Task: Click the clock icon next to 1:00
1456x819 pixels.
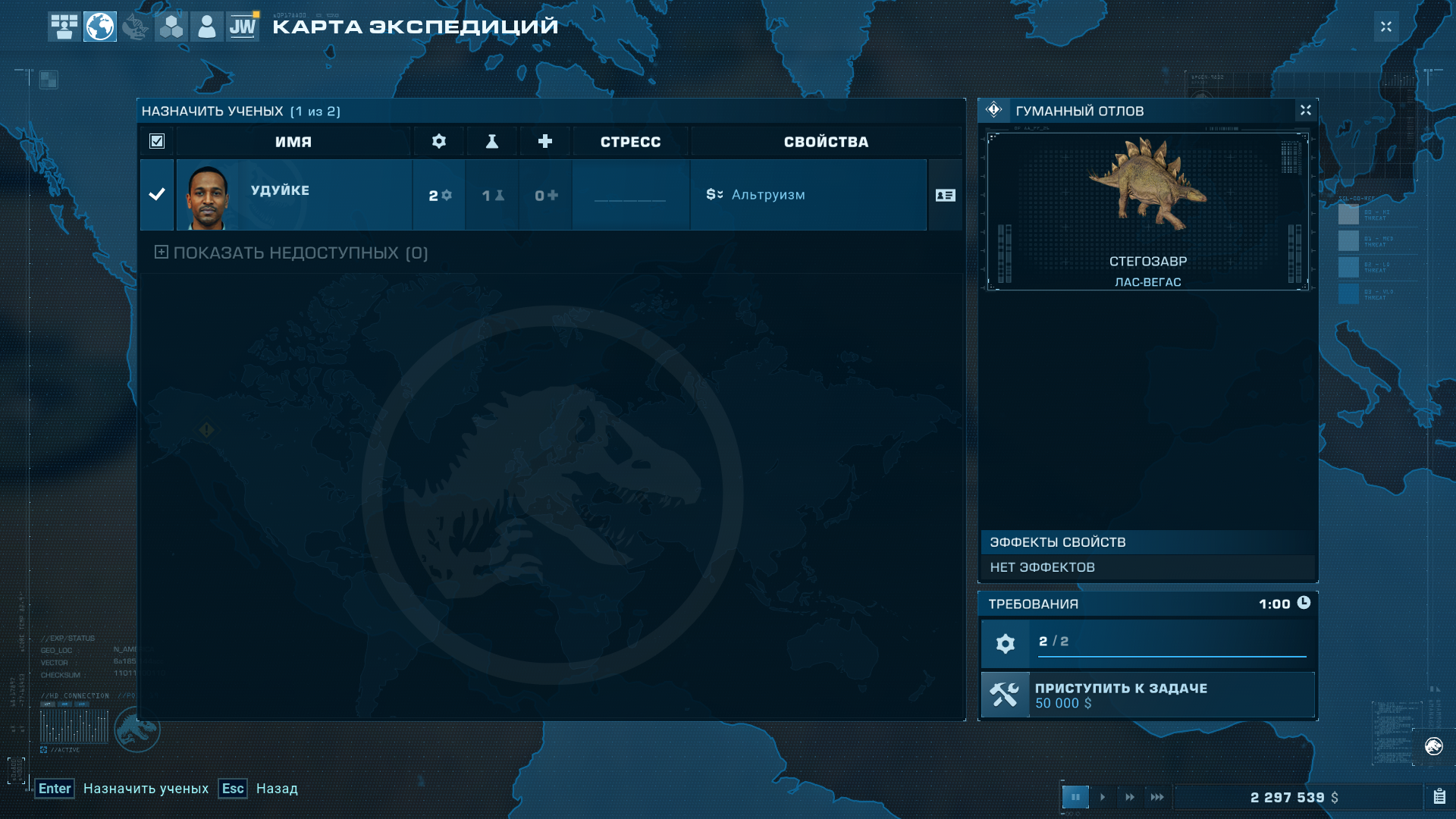Action: [x=1304, y=603]
